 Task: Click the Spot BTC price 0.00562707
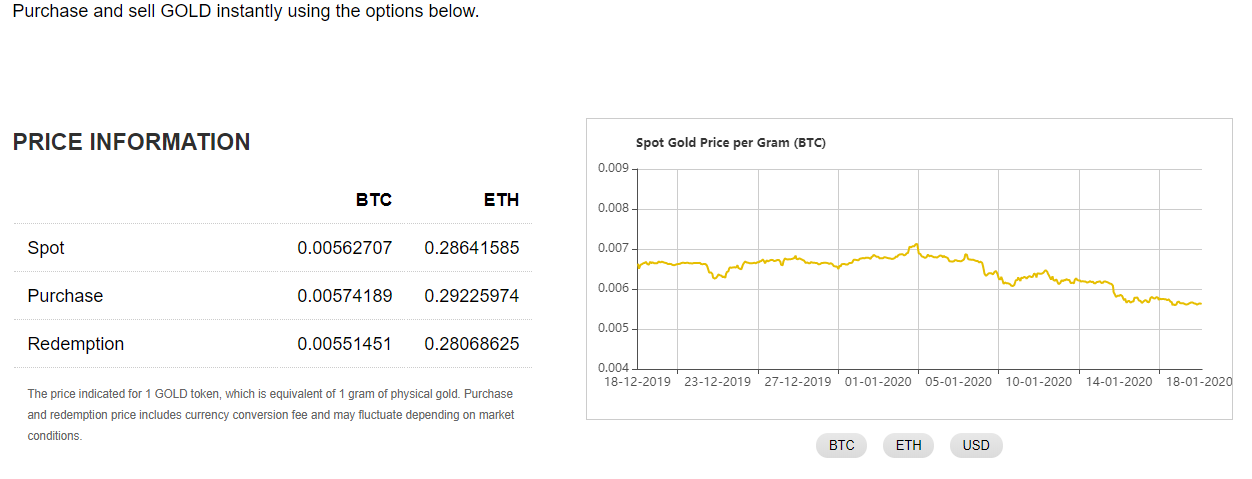tap(344, 248)
